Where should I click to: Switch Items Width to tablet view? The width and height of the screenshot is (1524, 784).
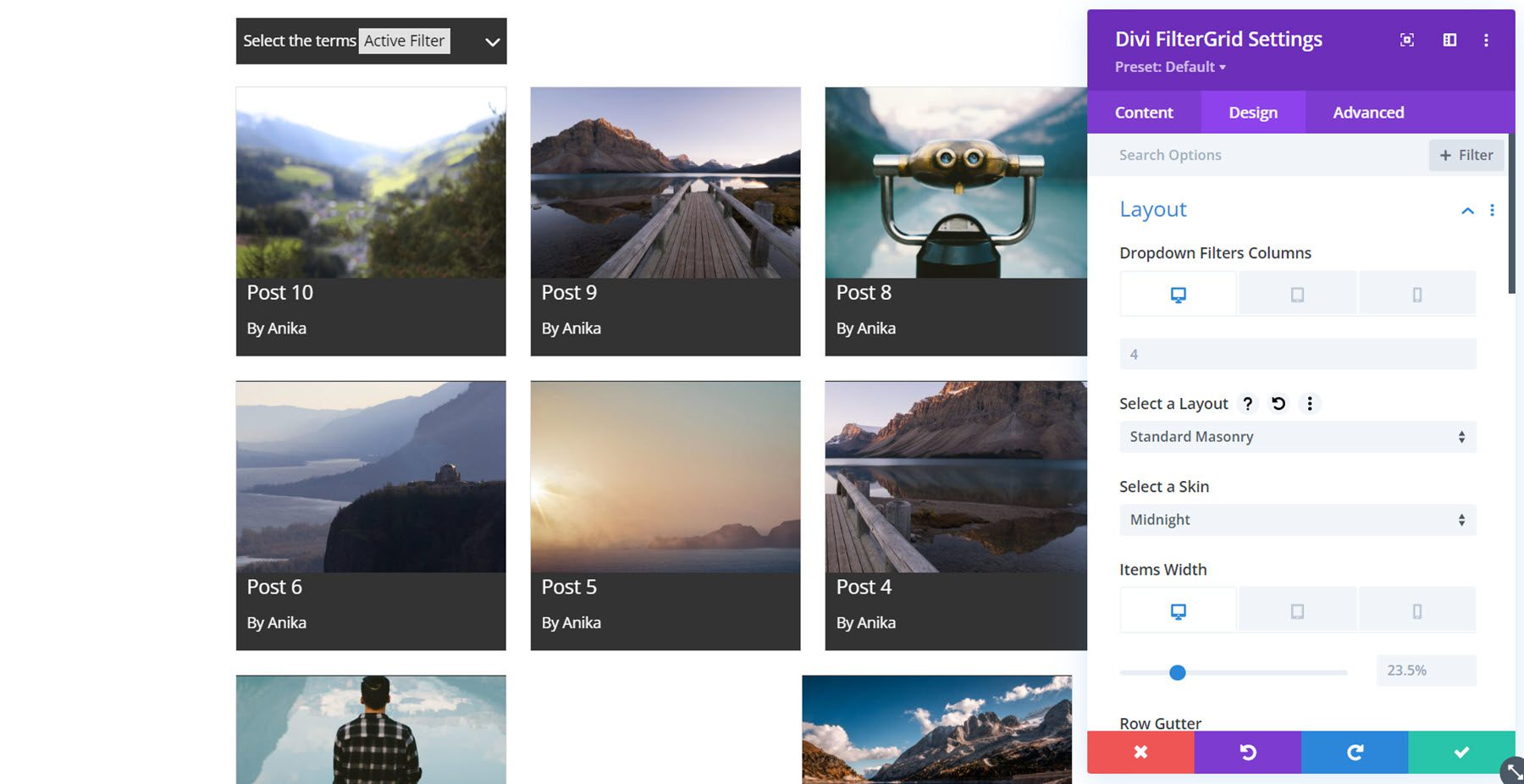[1297, 609]
